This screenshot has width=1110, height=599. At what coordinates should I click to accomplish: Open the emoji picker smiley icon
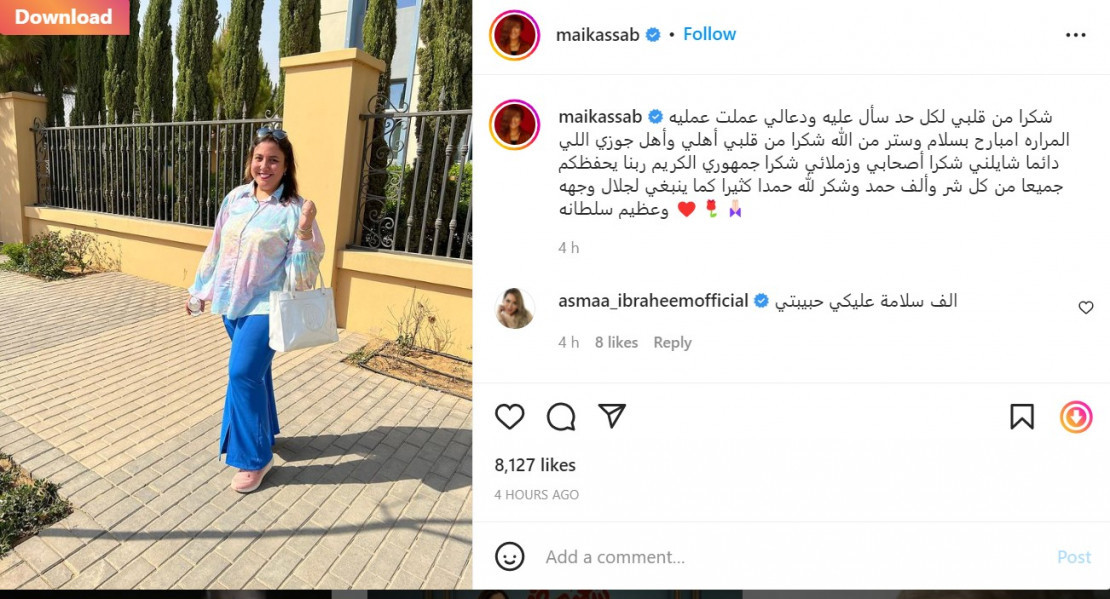510,557
